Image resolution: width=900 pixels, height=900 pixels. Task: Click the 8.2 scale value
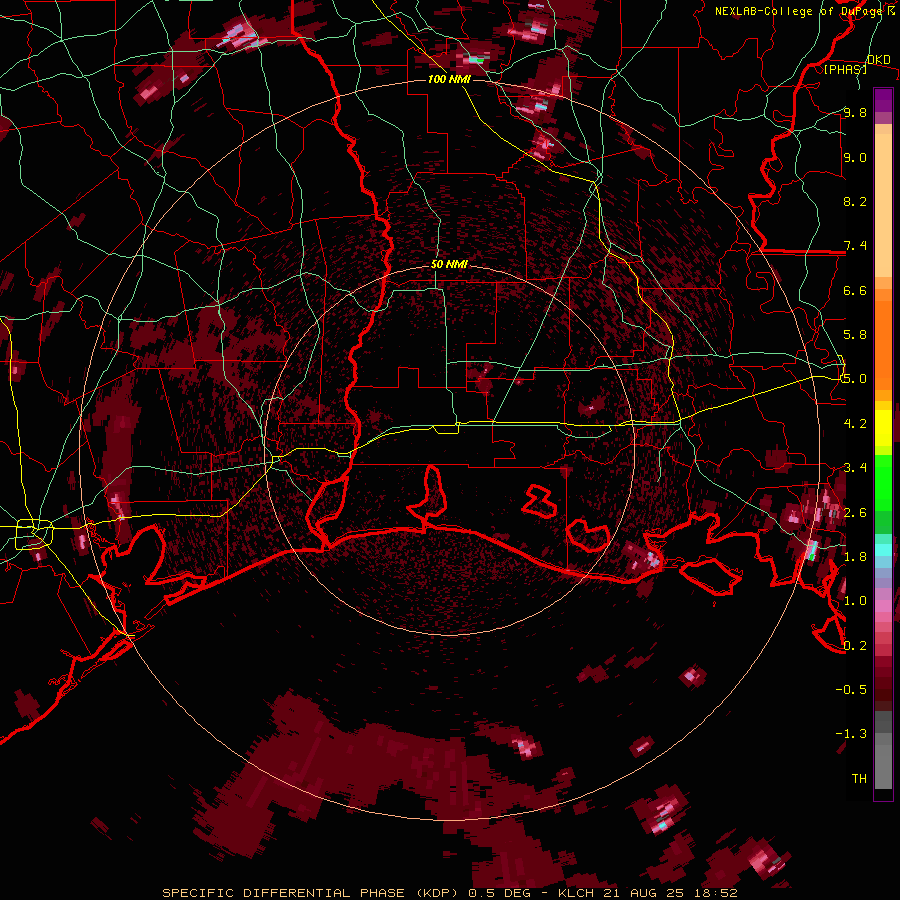(x=855, y=201)
